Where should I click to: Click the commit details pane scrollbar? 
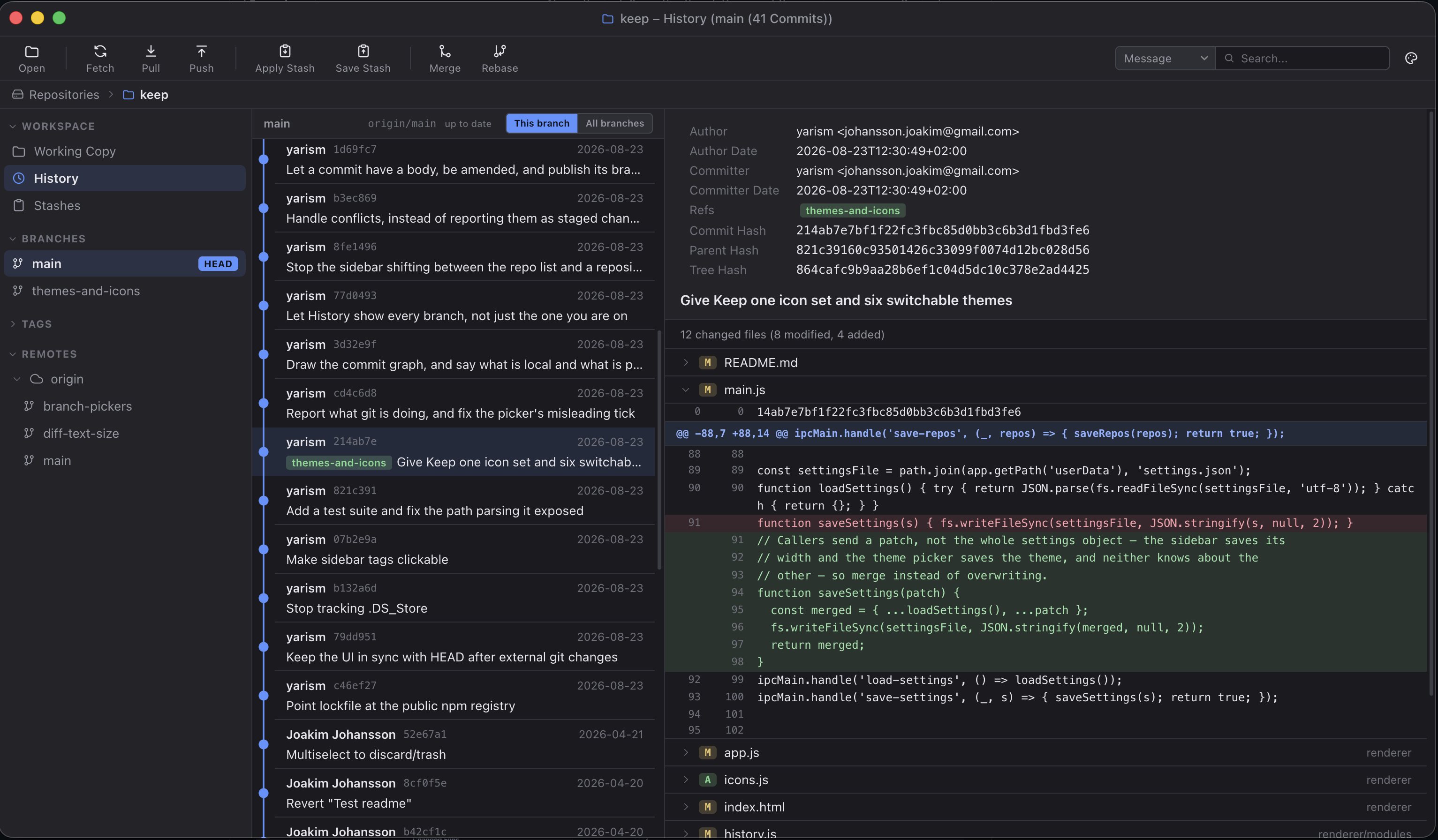tap(1430, 404)
